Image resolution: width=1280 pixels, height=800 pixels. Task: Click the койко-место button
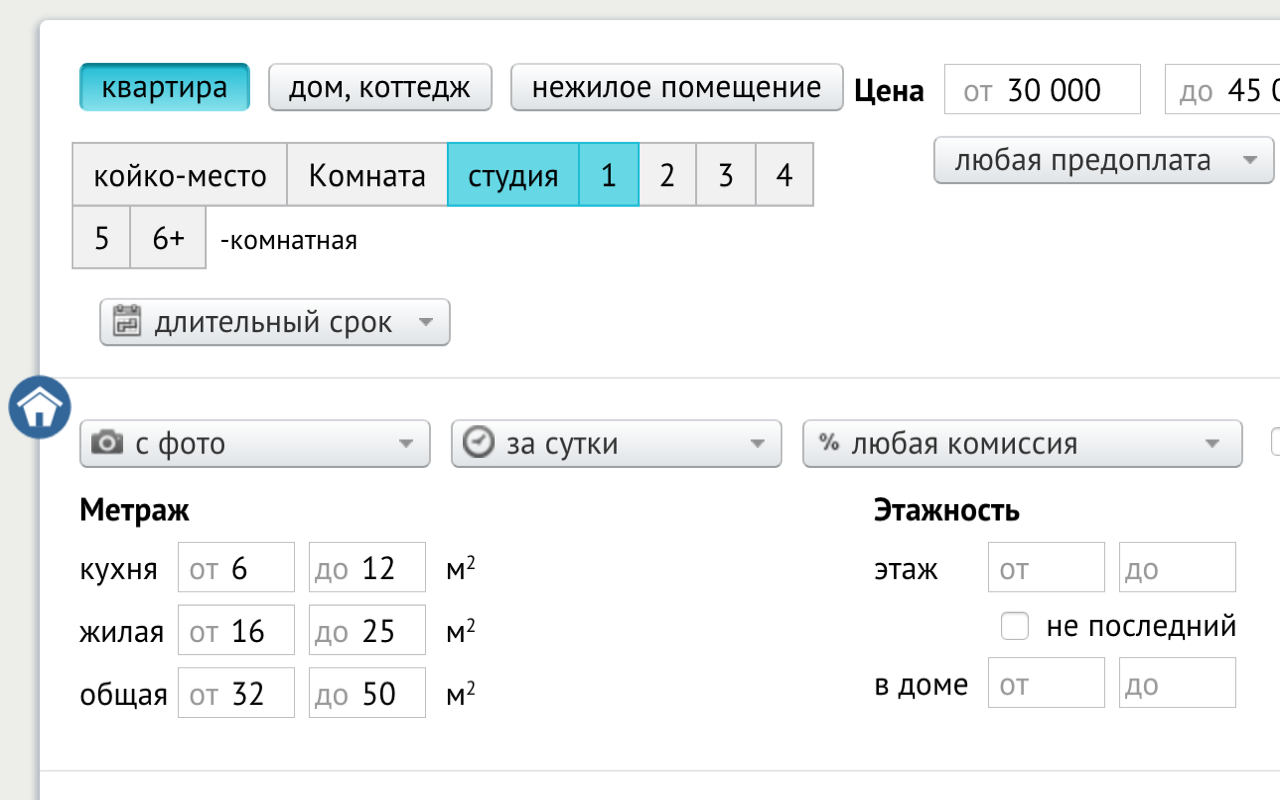click(180, 175)
